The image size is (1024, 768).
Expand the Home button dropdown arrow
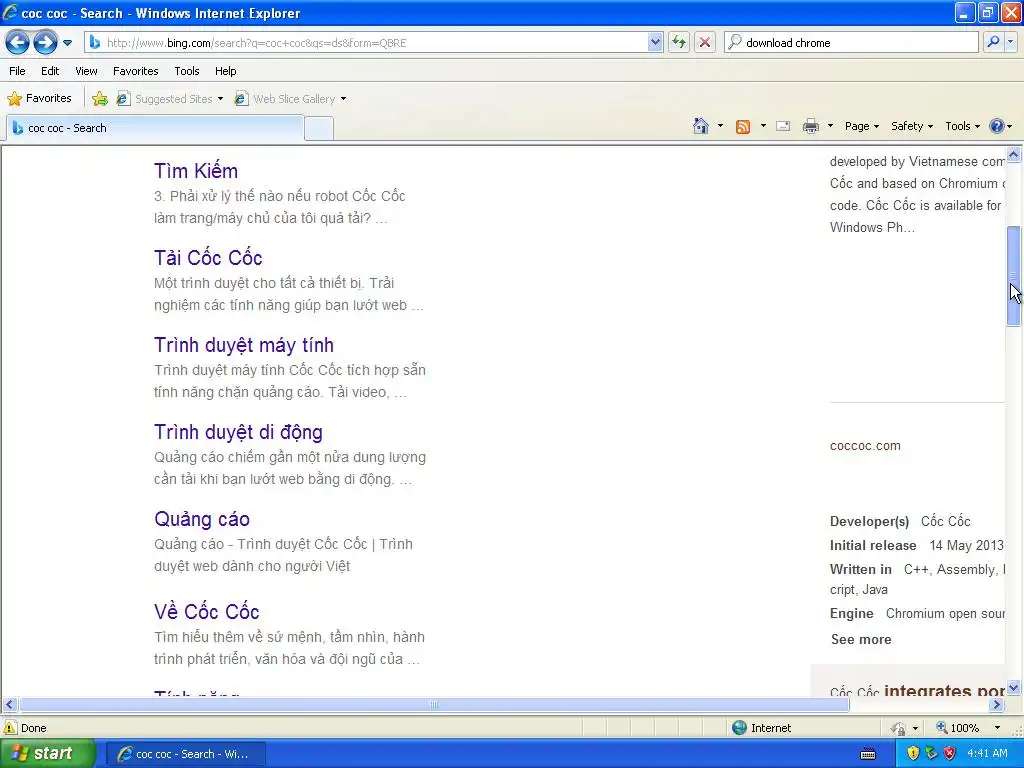point(720,126)
